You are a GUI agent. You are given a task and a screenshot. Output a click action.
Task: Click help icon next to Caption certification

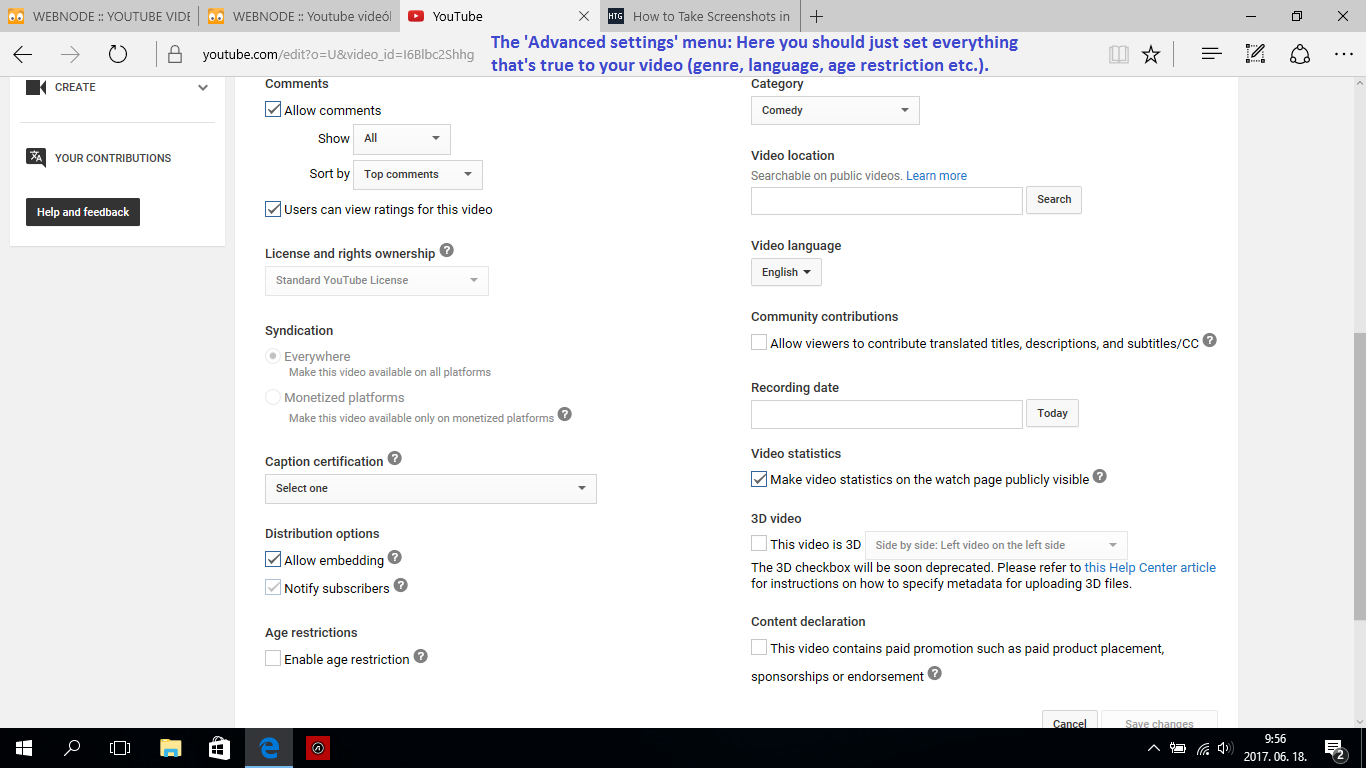[x=394, y=459]
